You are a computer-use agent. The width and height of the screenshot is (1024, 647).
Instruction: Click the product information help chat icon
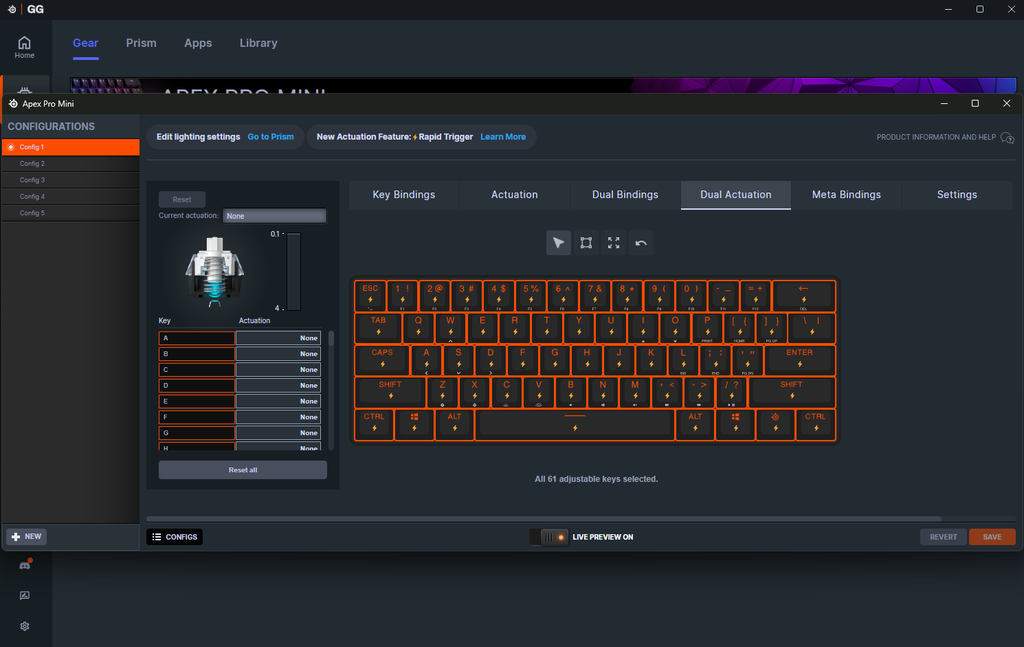pos(1007,138)
